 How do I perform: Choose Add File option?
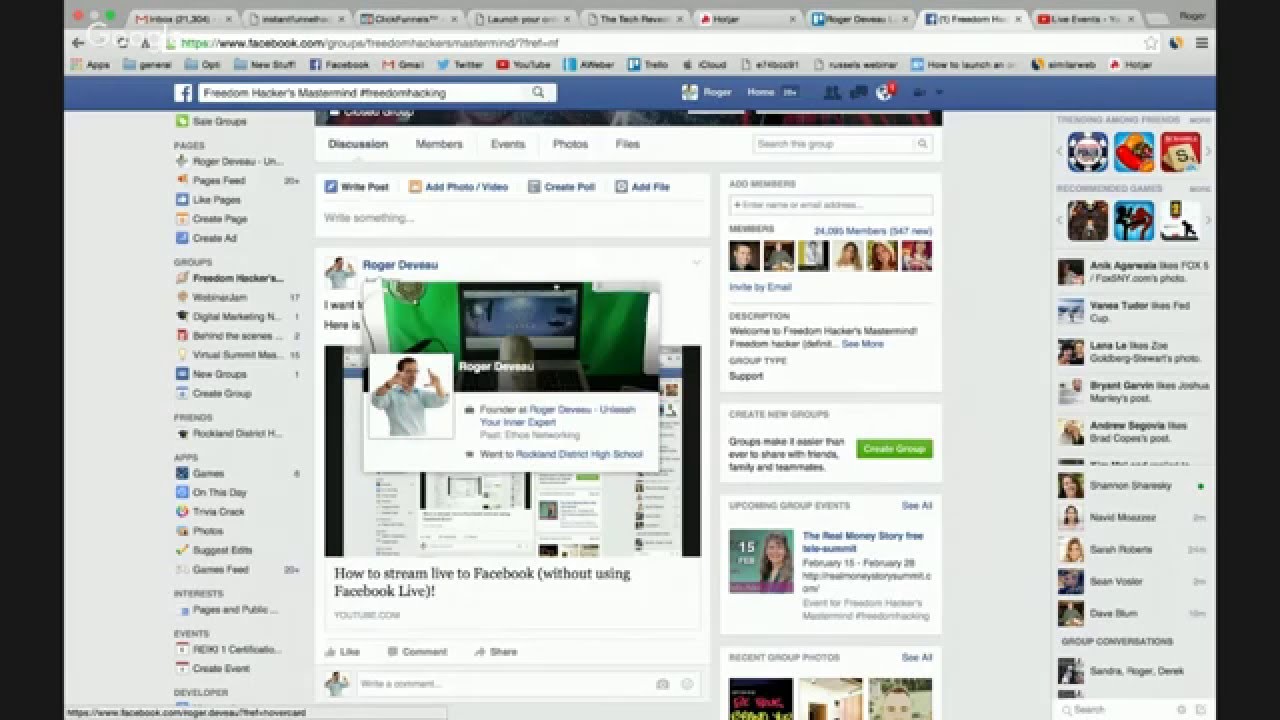point(643,187)
